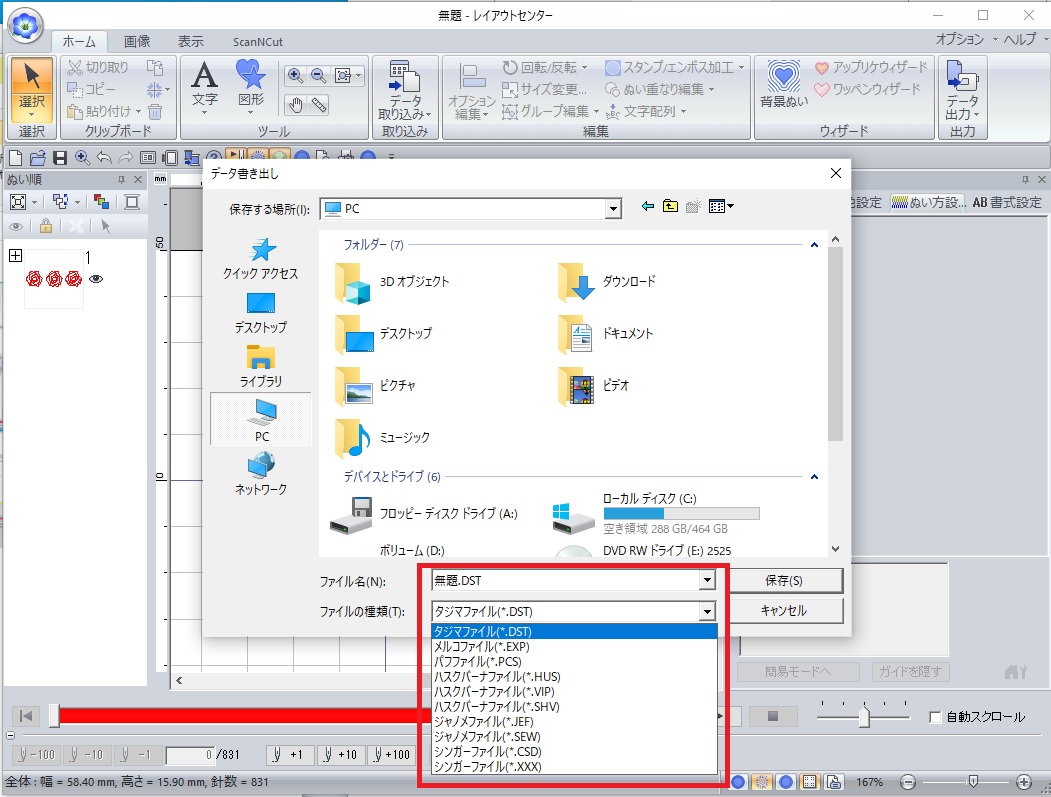Click the simulator stop button
The height and width of the screenshot is (797, 1051).
click(x=773, y=716)
